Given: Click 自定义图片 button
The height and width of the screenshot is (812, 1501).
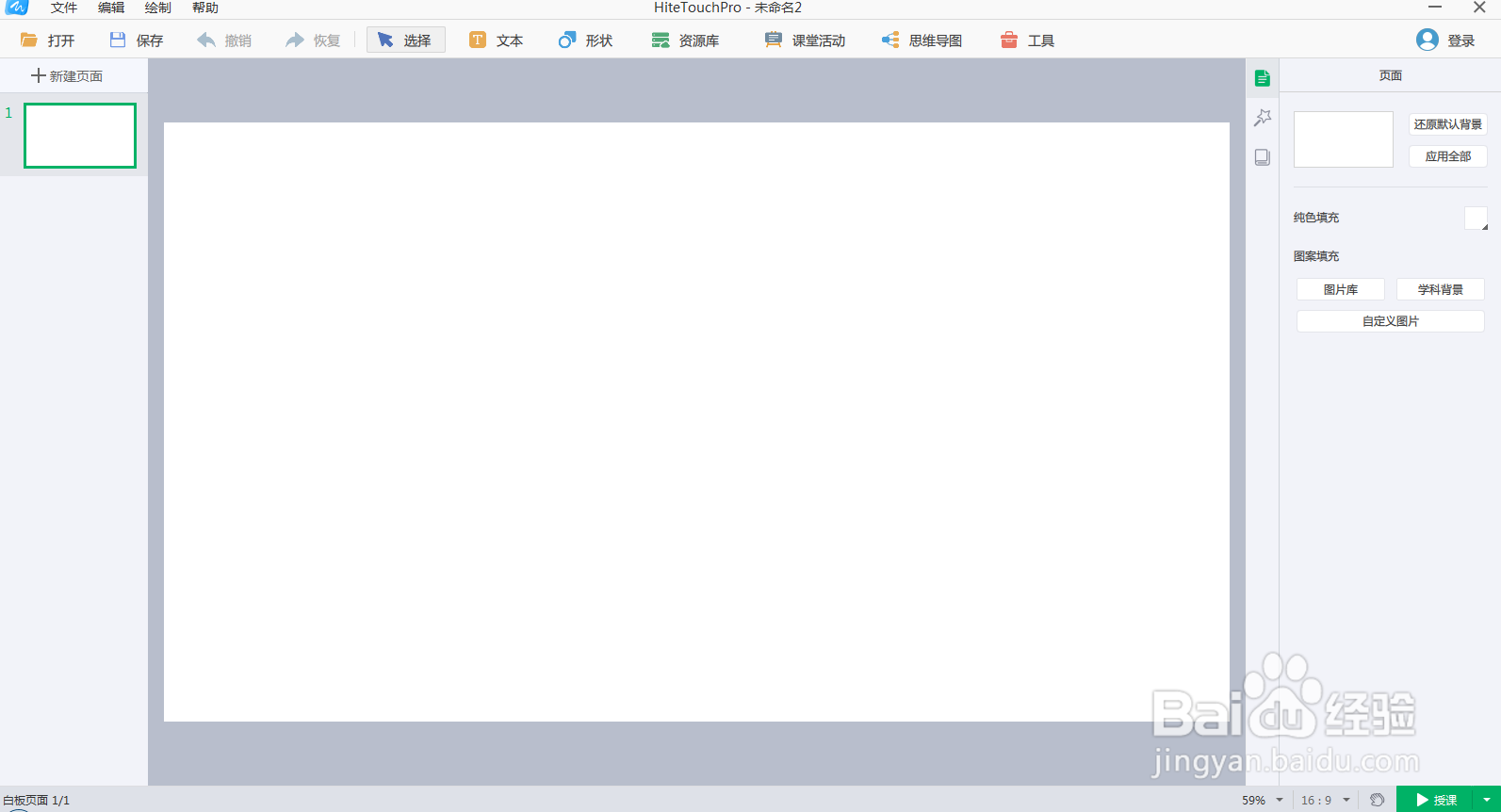Looking at the screenshot, I should tap(1391, 321).
